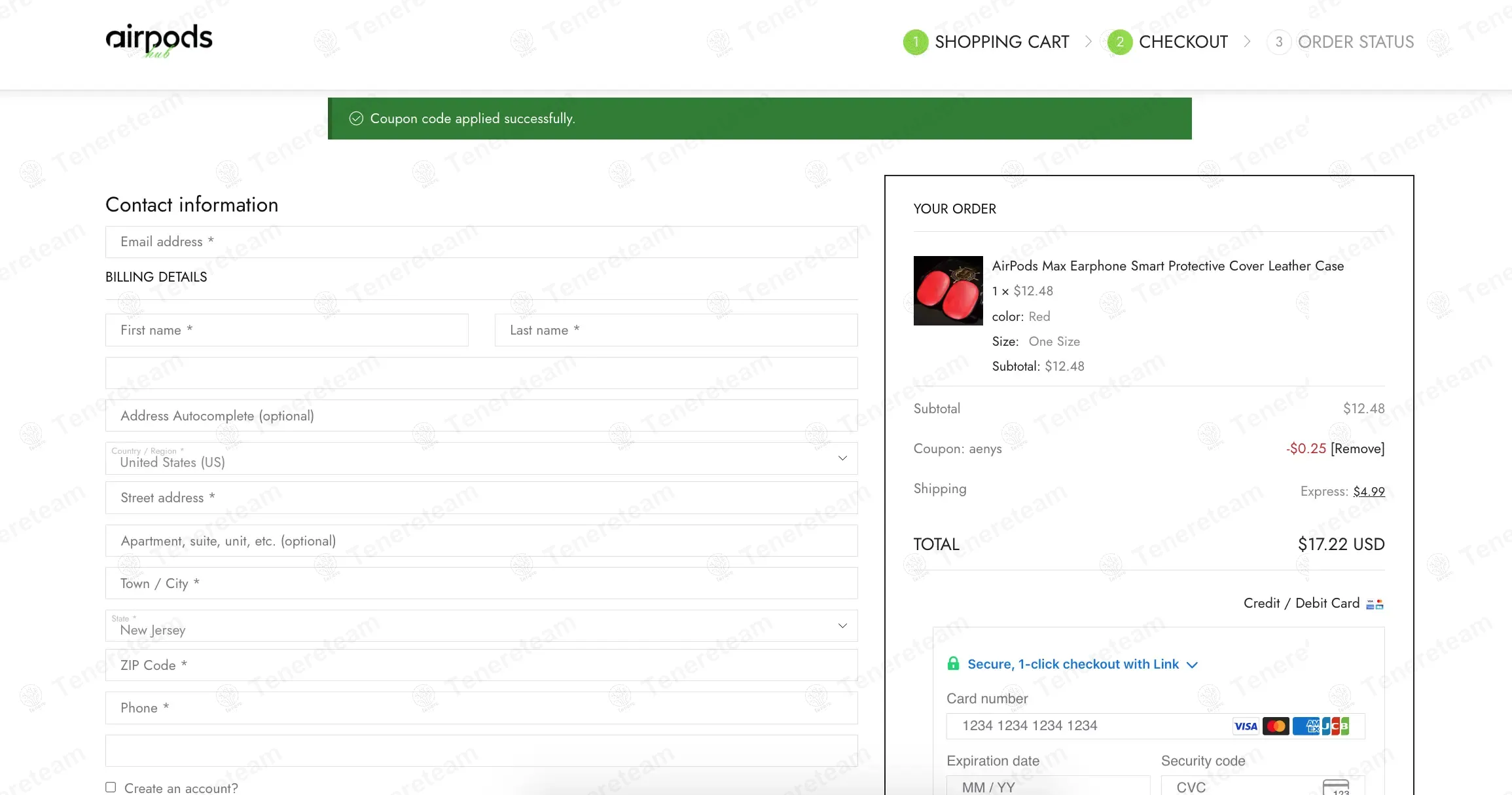1512x795 pixels.
Task: Focus the Town / City field
Action: (x=482, y=583)
